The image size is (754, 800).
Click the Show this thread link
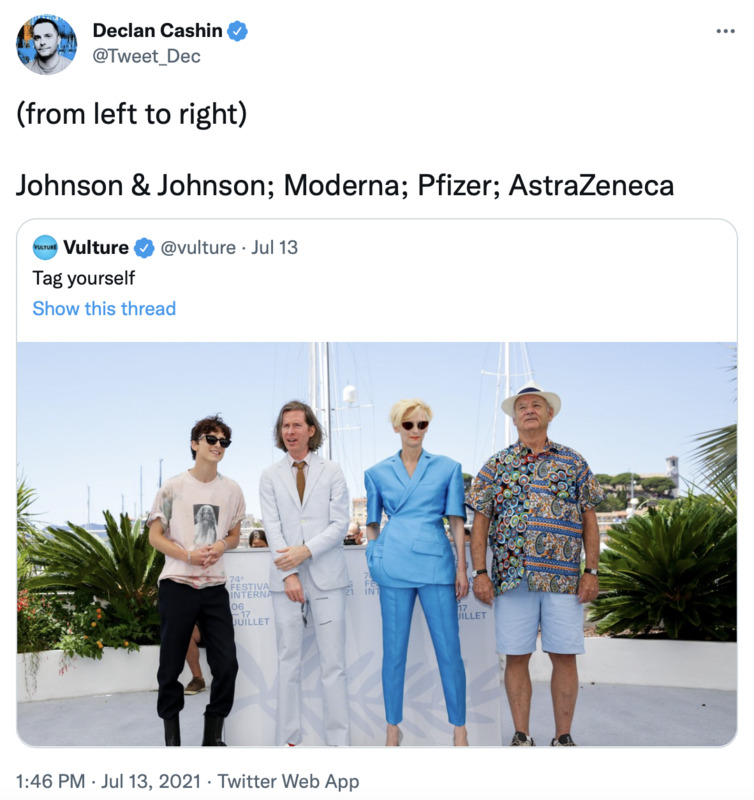click(x=104, y=308)
